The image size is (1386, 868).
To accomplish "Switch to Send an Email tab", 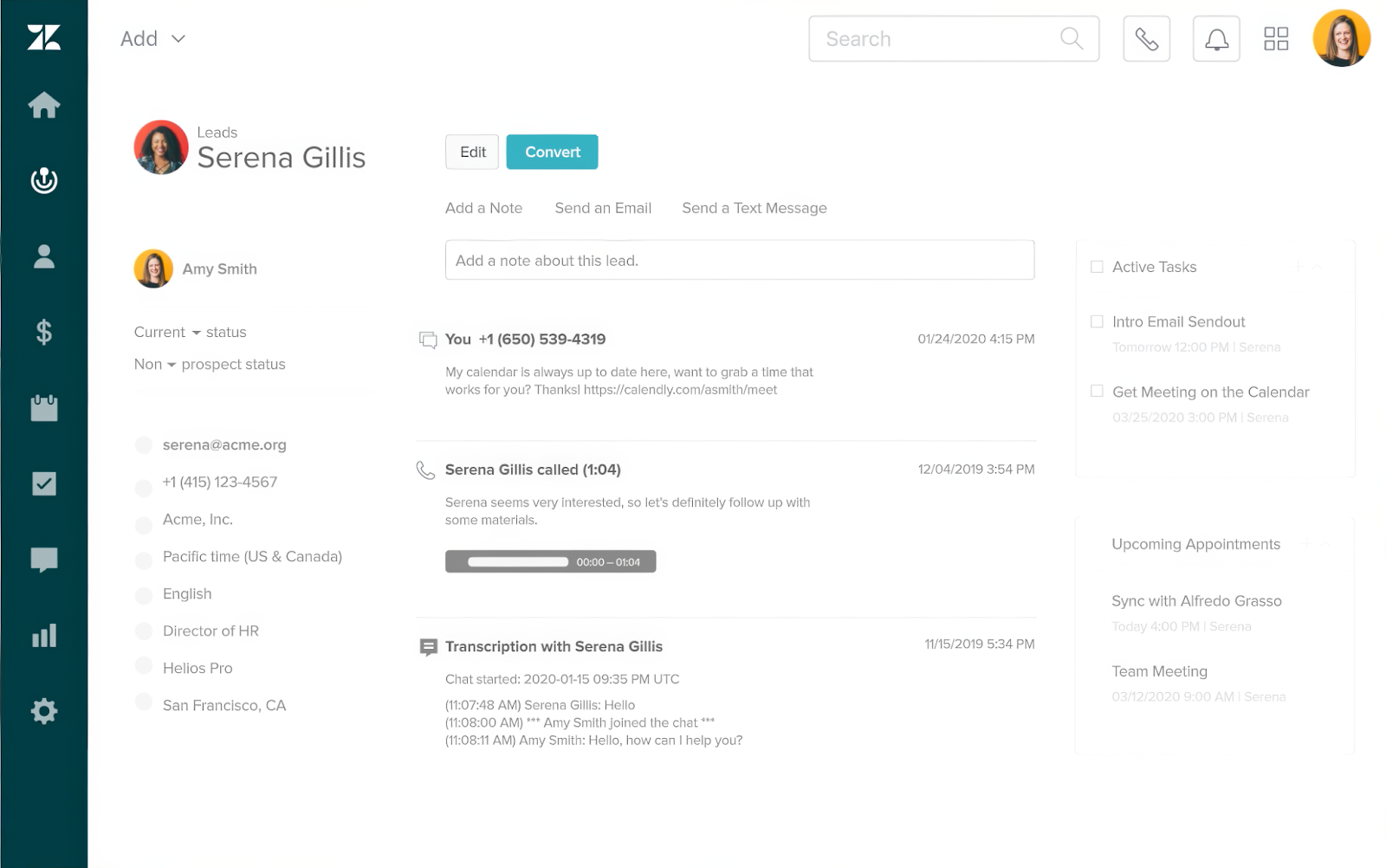I will [x=603, y=208].
